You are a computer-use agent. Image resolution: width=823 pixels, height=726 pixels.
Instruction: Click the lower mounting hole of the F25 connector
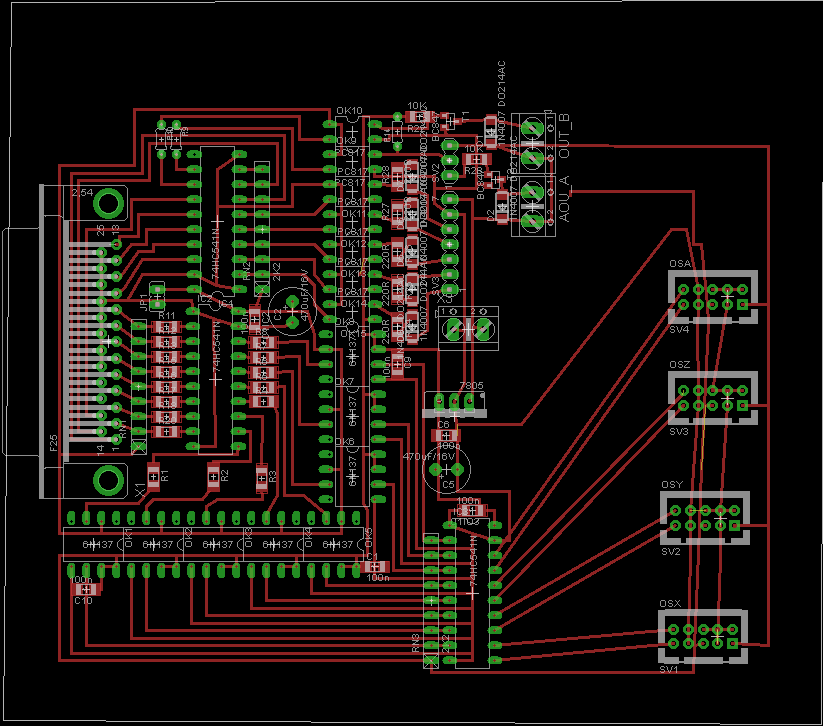coord(106,480)
